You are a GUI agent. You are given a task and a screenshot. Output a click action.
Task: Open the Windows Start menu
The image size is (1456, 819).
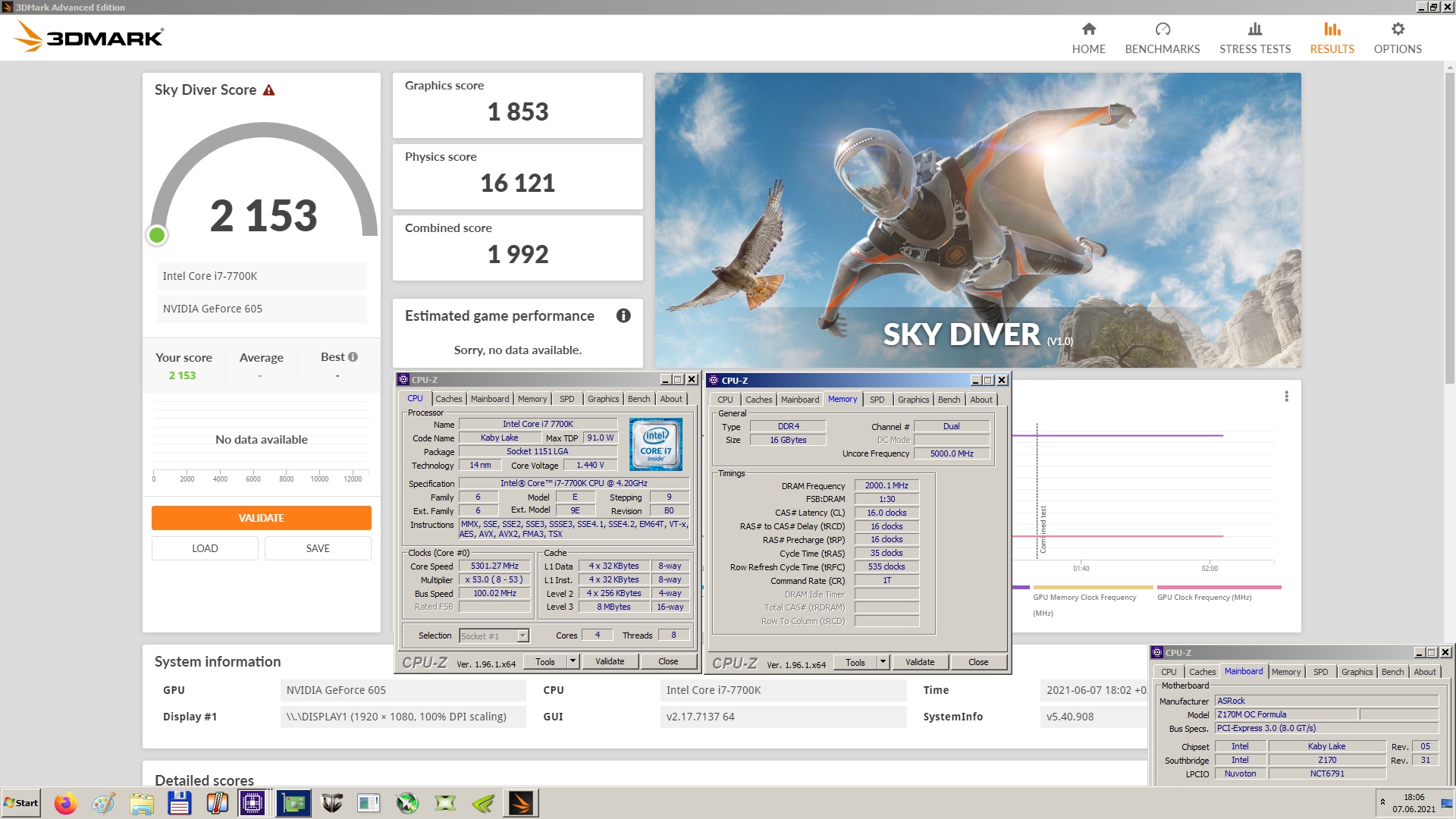point(21,803)
